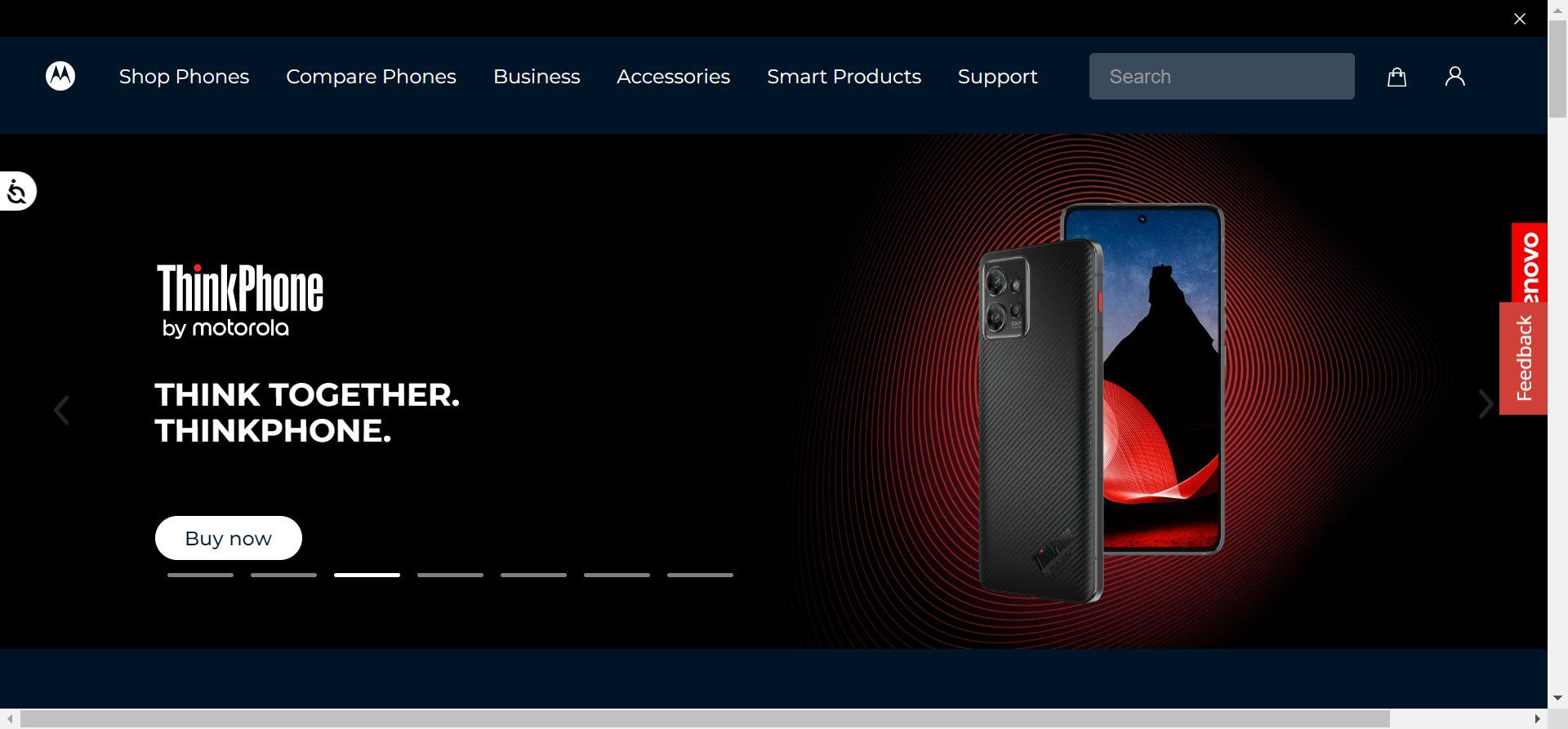Open the Compare Phones page

(371, 77)
